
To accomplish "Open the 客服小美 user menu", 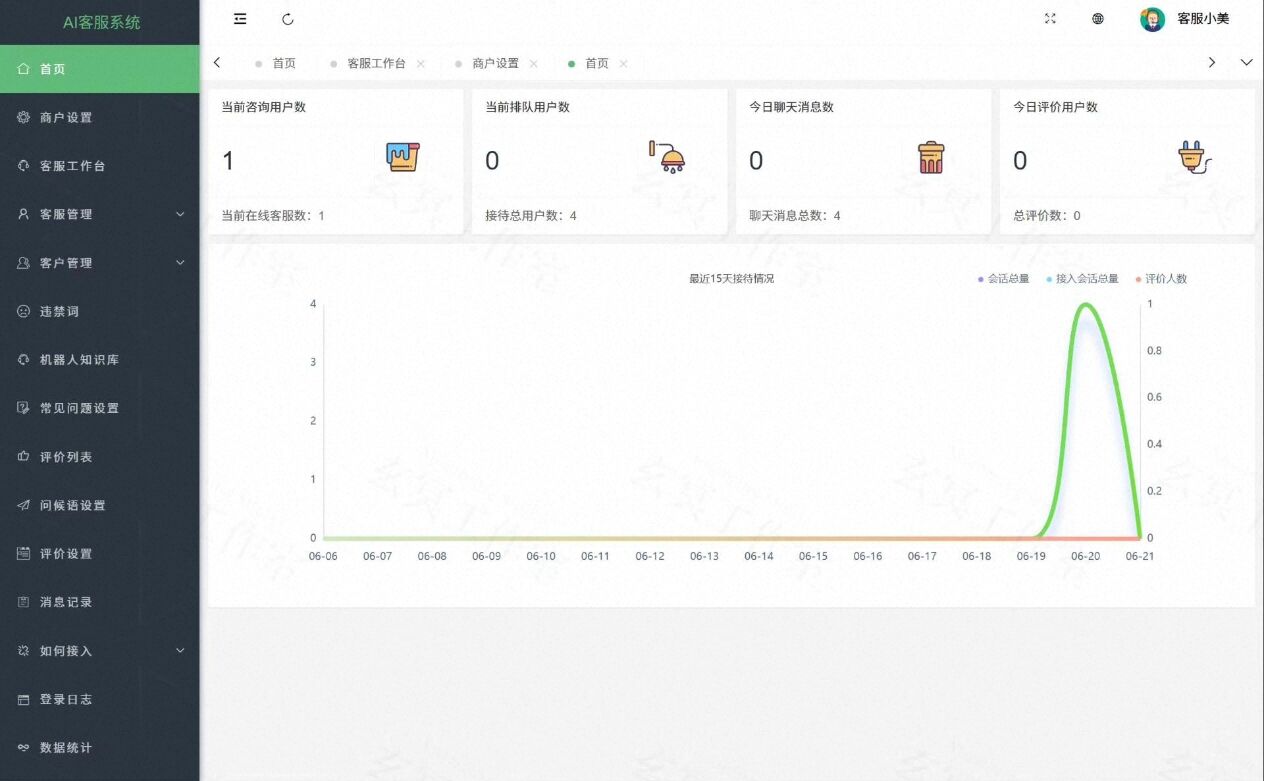I will pos(1203,19).
